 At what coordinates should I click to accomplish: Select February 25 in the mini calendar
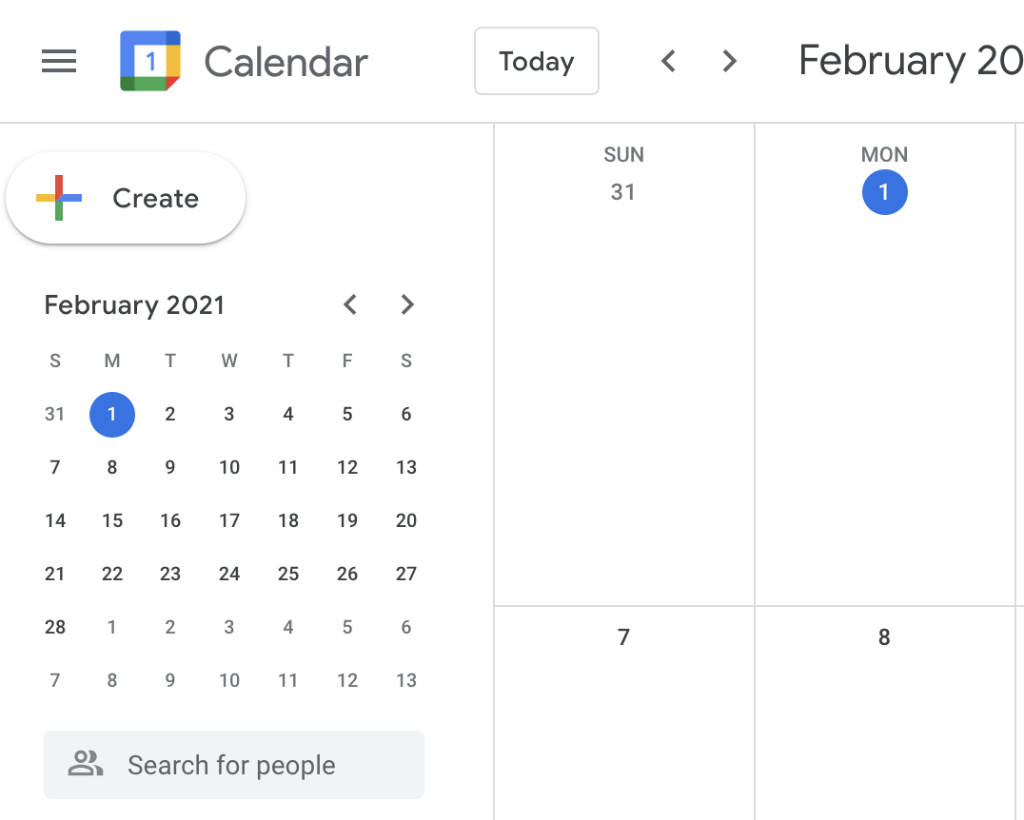(x=288, y=574)
